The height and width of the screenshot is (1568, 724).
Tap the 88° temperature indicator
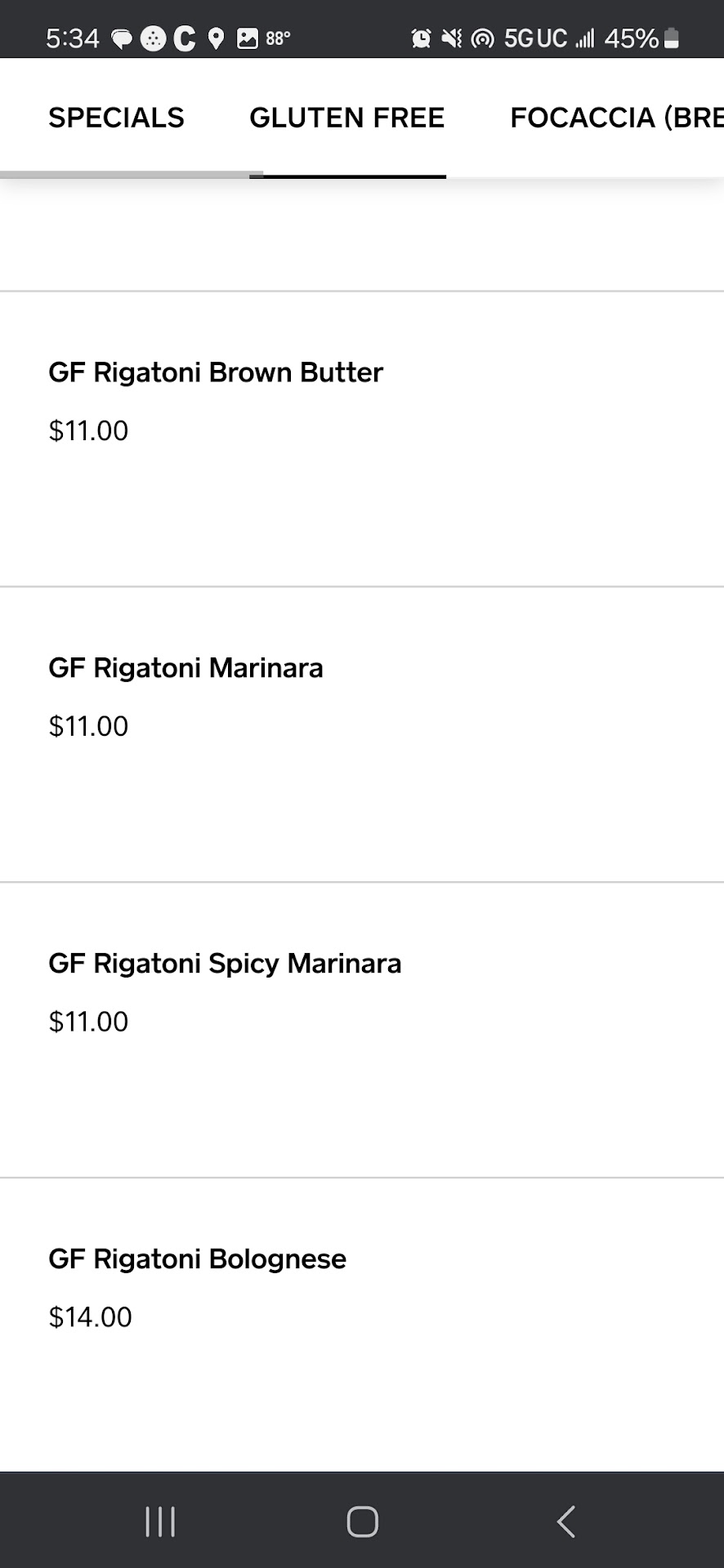pyautogui.click(x=278, y=38)
